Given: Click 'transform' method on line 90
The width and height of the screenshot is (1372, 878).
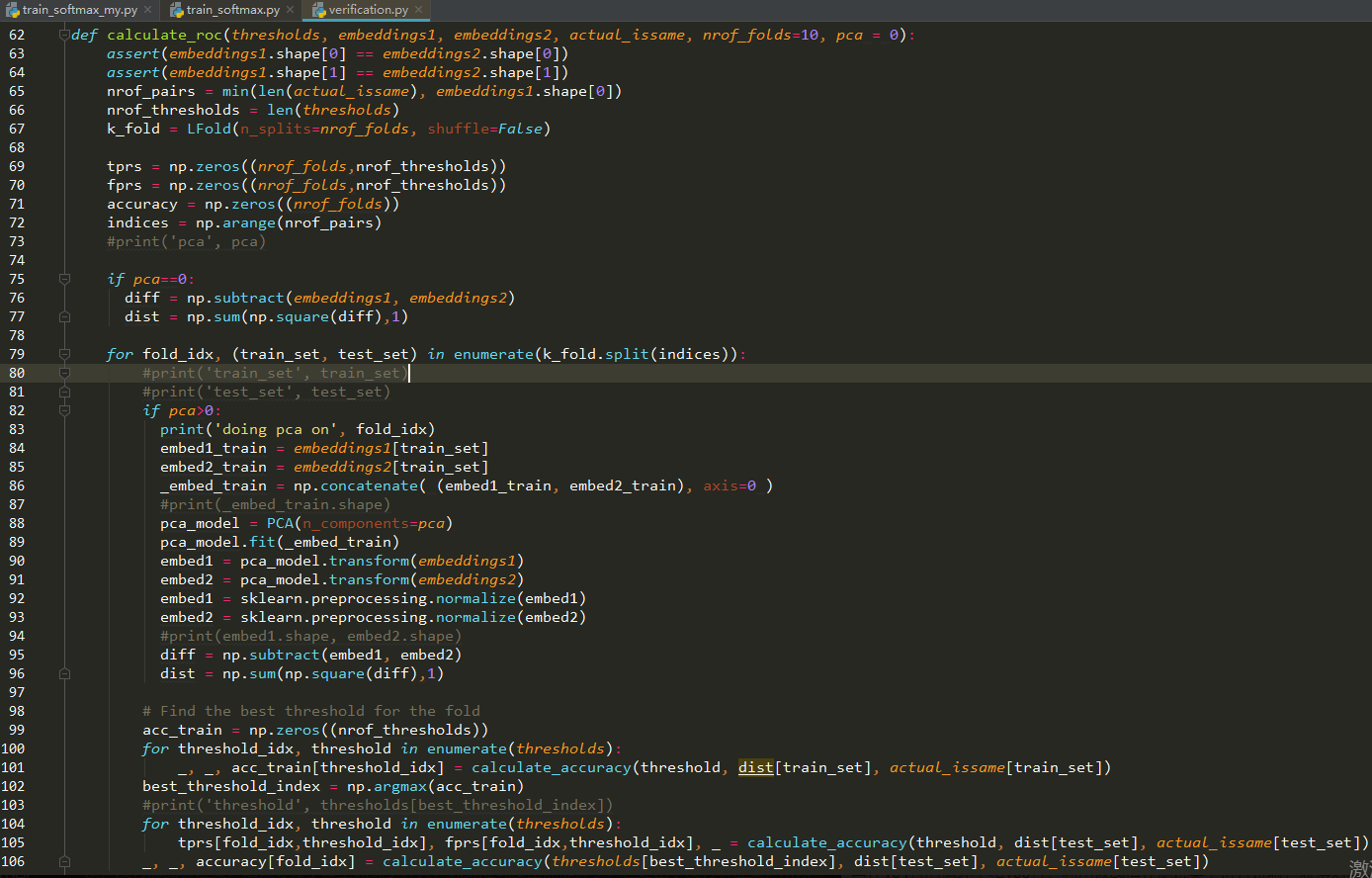Looking at the screenshot, I should [369, 561].
